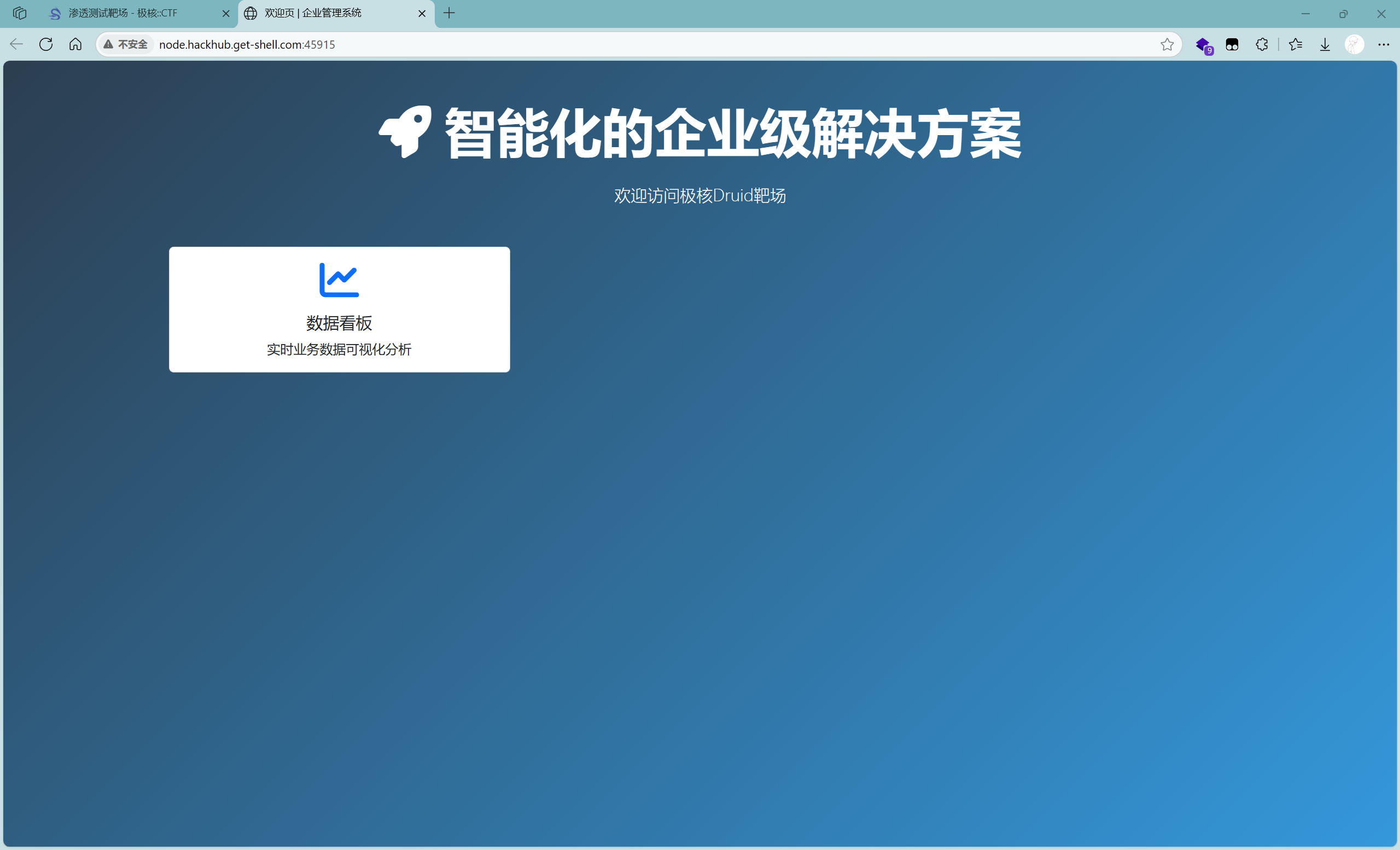
Task: Open the Favorites star-list icon
Action: click(1296, 44)
